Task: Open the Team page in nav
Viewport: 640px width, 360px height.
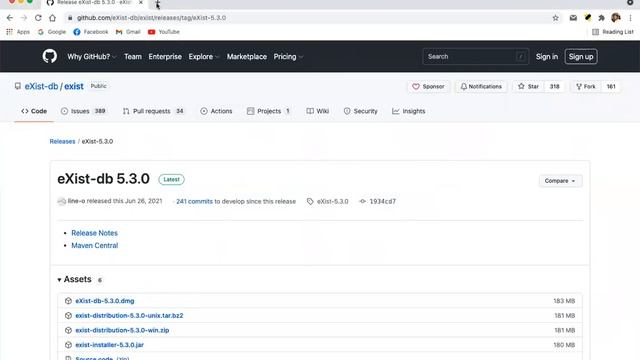Action: (133, 57)
